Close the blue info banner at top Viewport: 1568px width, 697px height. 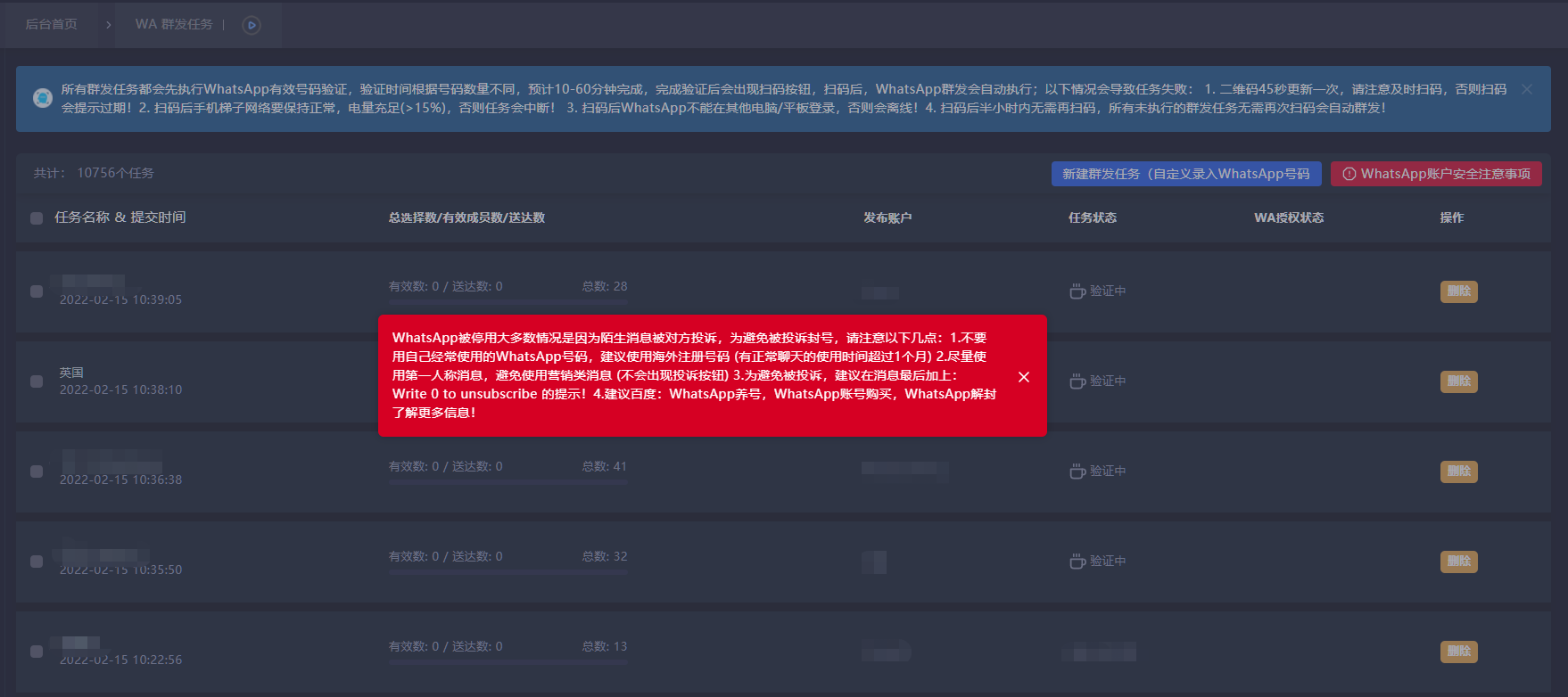(x=1527, y=89)
